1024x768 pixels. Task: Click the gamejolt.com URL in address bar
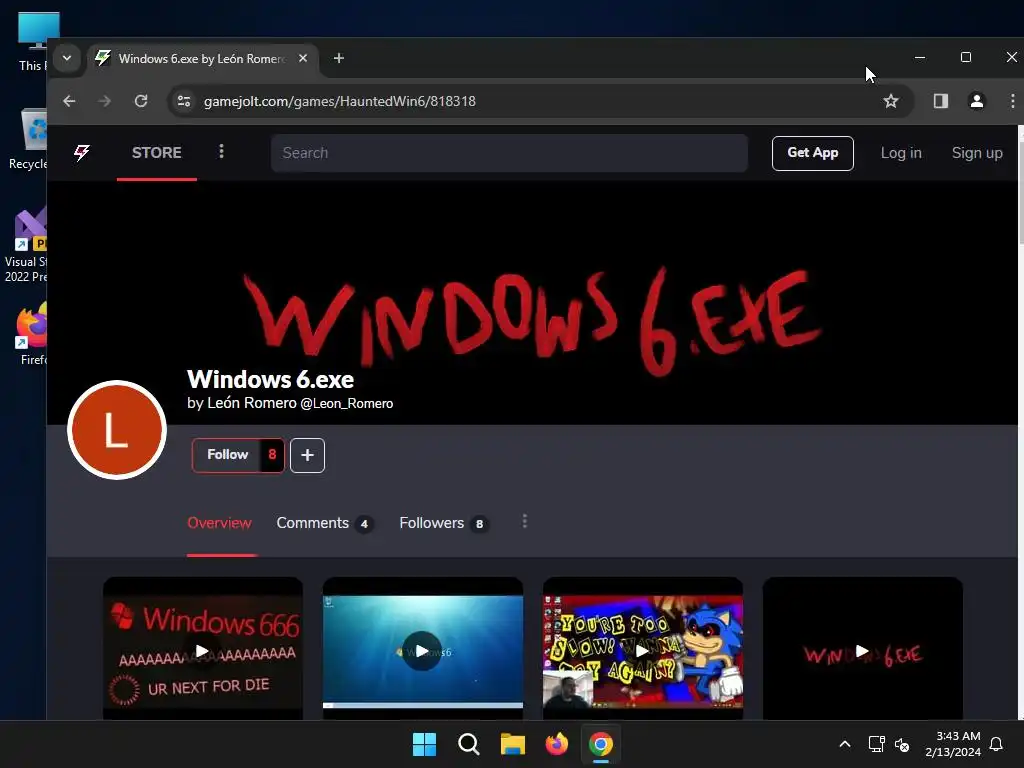[340, 101]
